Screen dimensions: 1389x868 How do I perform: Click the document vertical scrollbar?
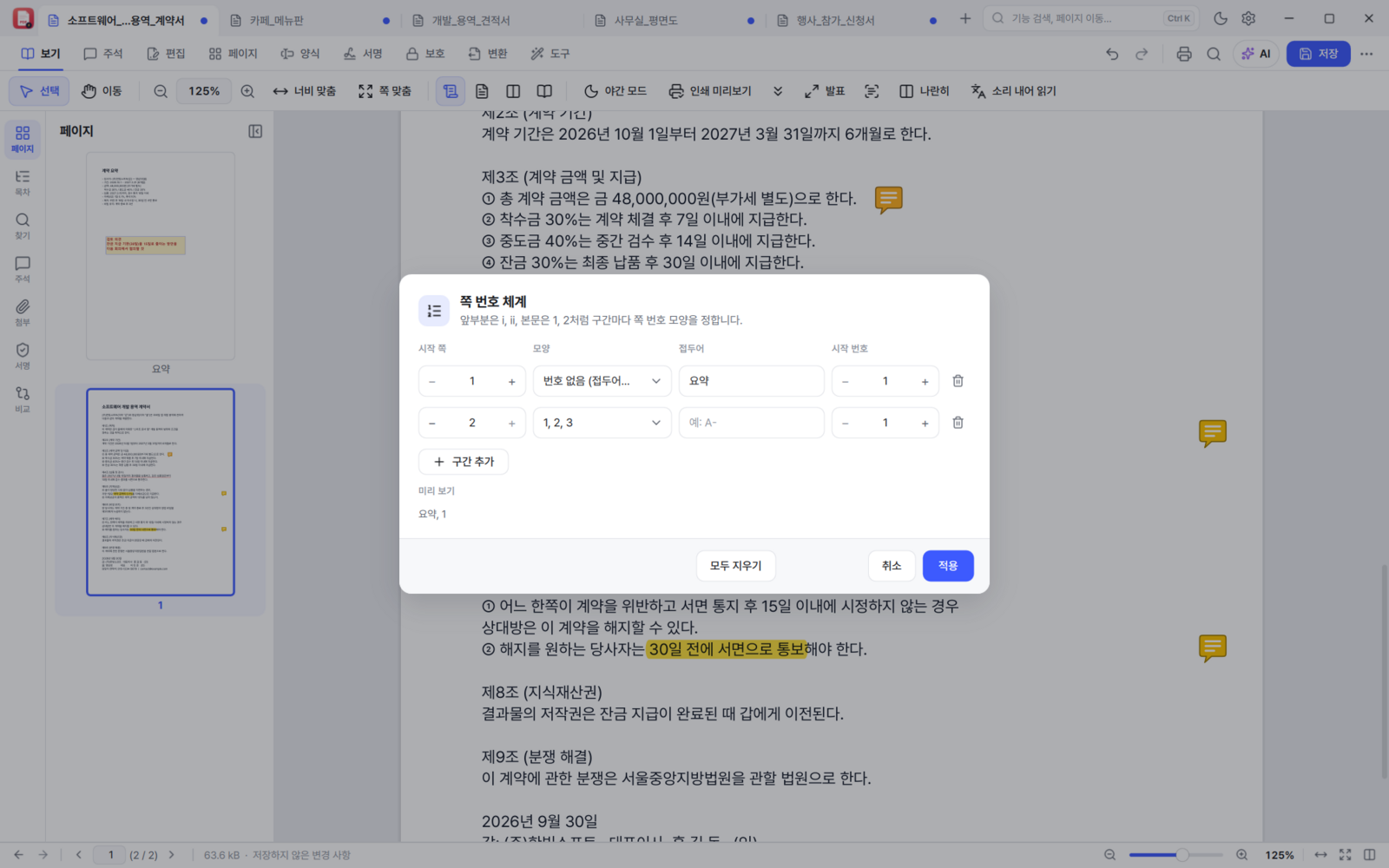(1384, 673)
